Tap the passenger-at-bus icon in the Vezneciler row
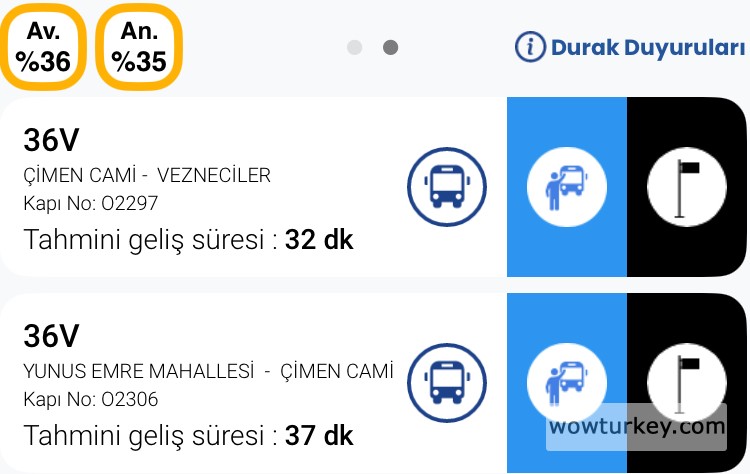The image size is (750, 474). pos(566,186)
